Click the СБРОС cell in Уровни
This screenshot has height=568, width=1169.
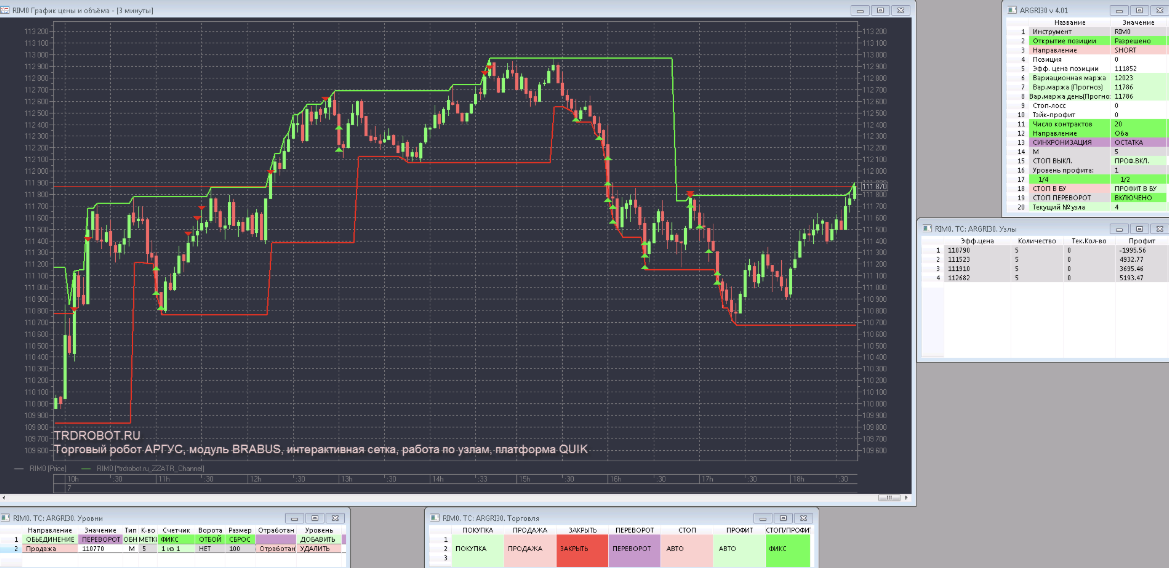pos(241,540)
